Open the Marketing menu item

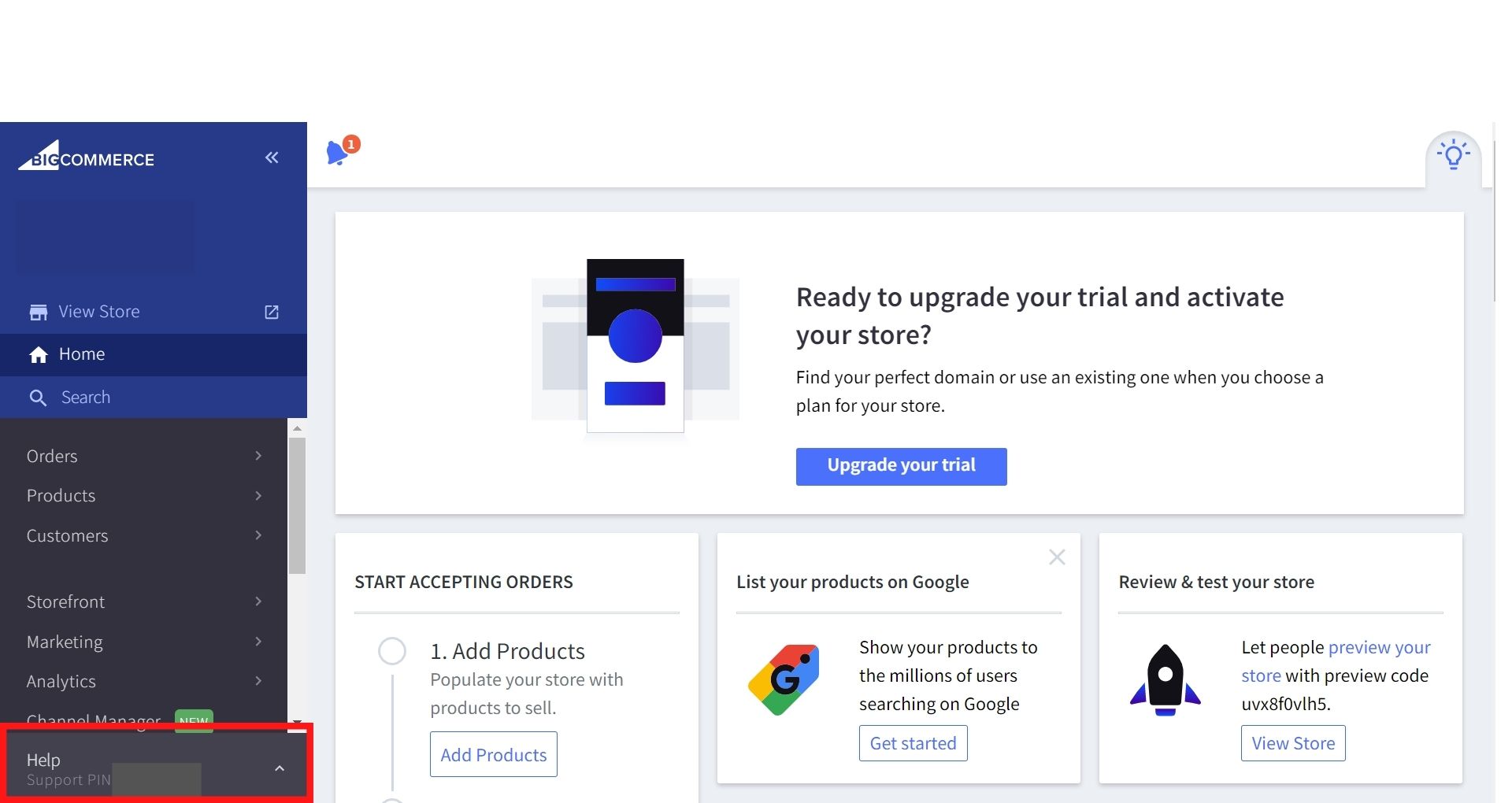click(x=64, y=642)
